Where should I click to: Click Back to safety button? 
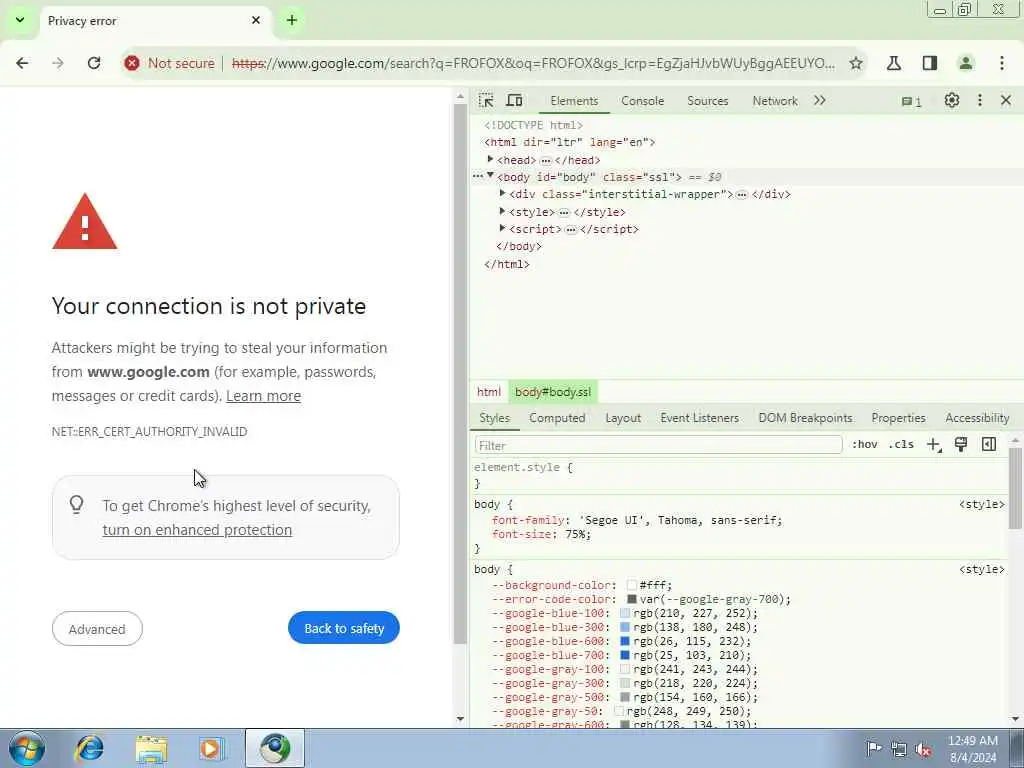coord(344,628)
